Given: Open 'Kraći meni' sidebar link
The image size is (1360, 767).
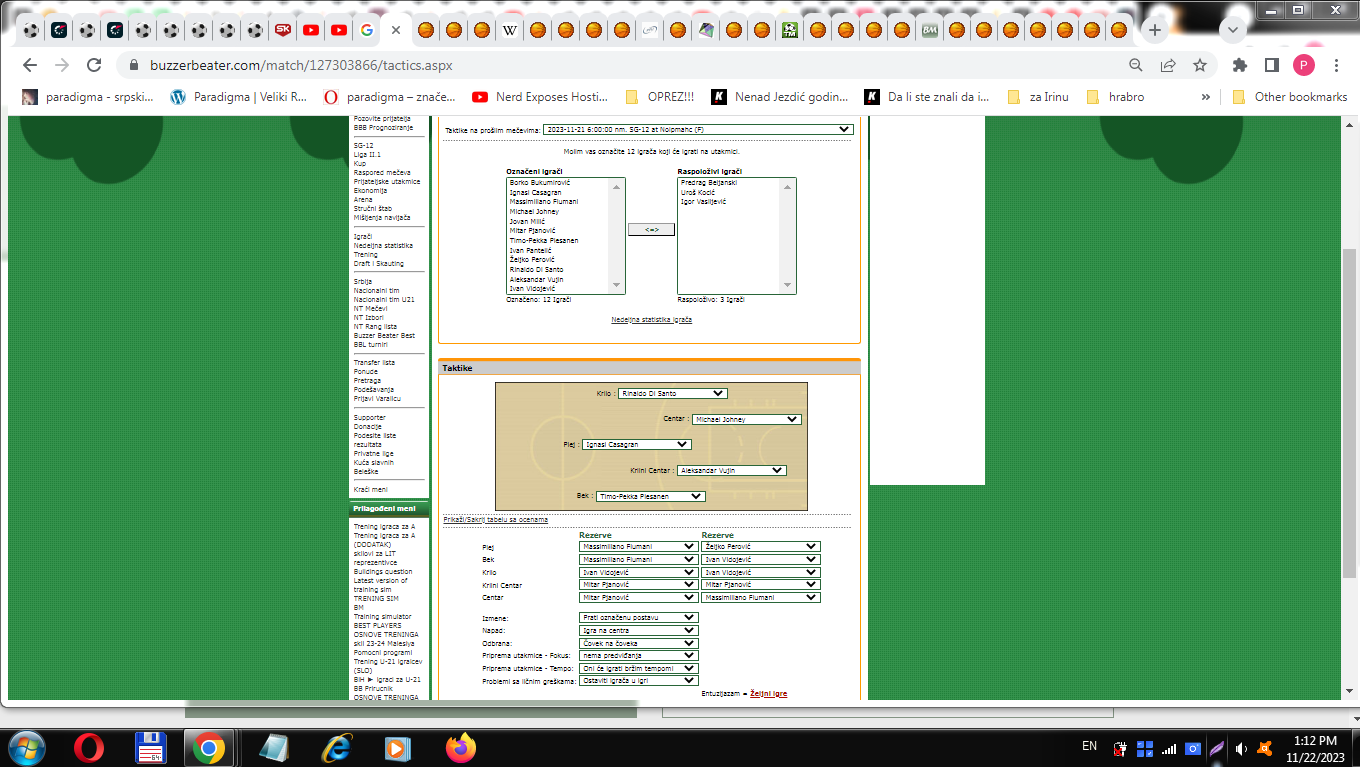Looking at the screenshot, I should click(x=370, y=489).
